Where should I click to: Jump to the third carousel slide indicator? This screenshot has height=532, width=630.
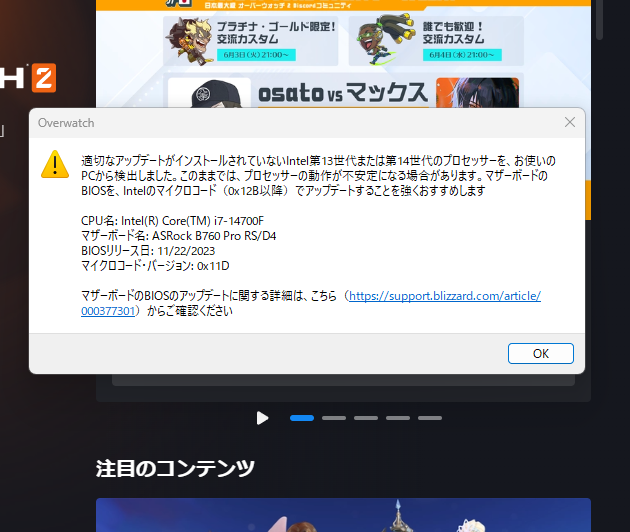(366, 418)
